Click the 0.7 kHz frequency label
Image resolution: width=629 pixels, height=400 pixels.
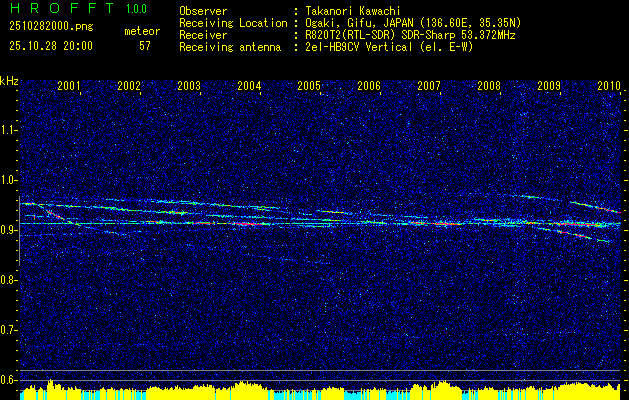(x=8, y=330)
